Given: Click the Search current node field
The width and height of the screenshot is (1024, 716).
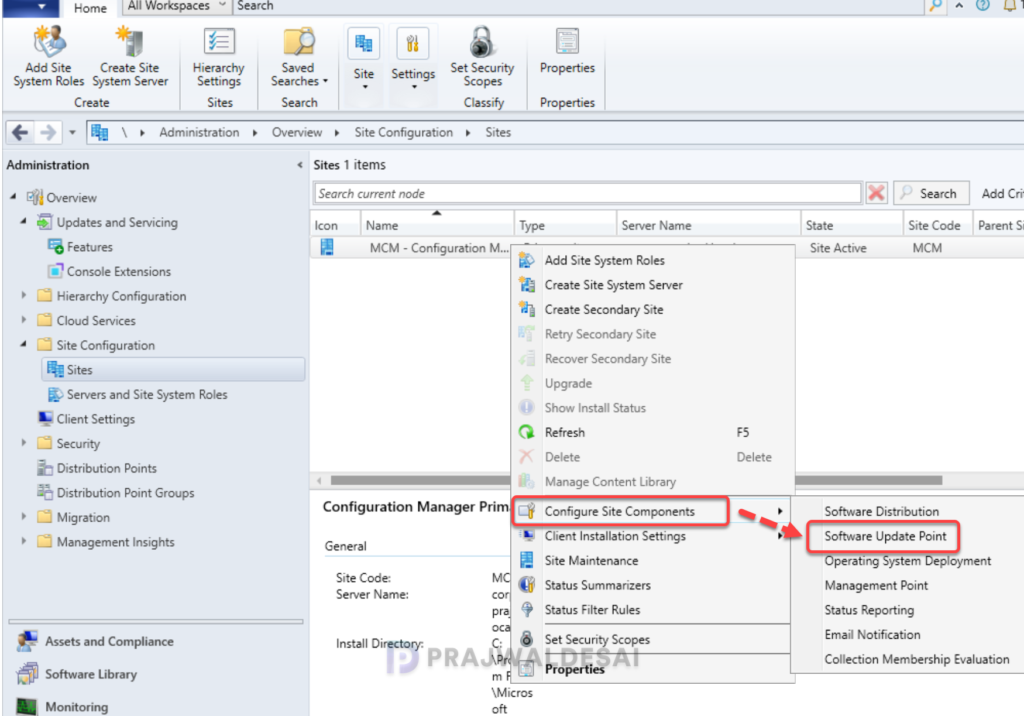Looking at the screenshot, I should [x=588, y=193].
